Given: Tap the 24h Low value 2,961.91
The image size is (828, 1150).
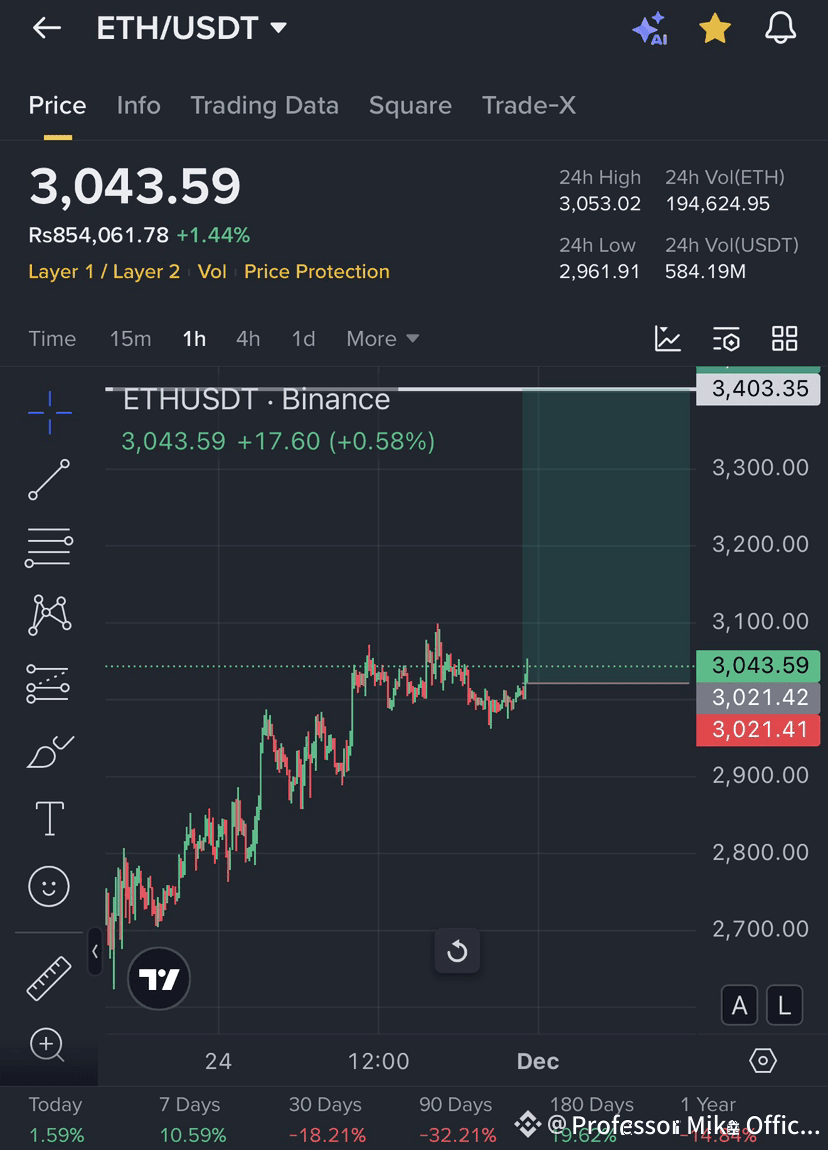Looking at the screenshot, I should (x=599, y=272).
